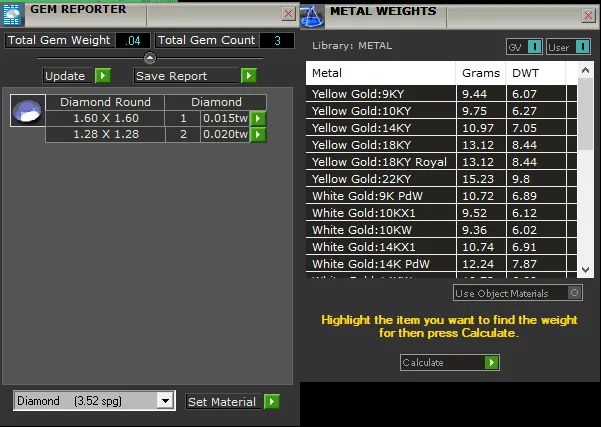Select the Yellow Gold:10KY row
Viewport: 601px width, 427px height.
(441, 111)
